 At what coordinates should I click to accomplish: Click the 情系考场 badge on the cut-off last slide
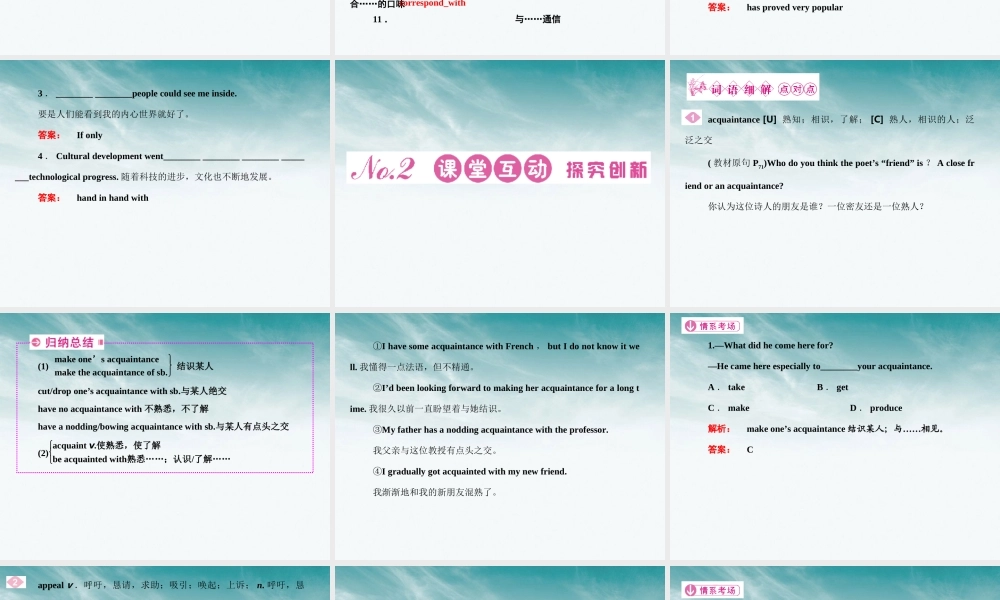[x=712, y=590]
